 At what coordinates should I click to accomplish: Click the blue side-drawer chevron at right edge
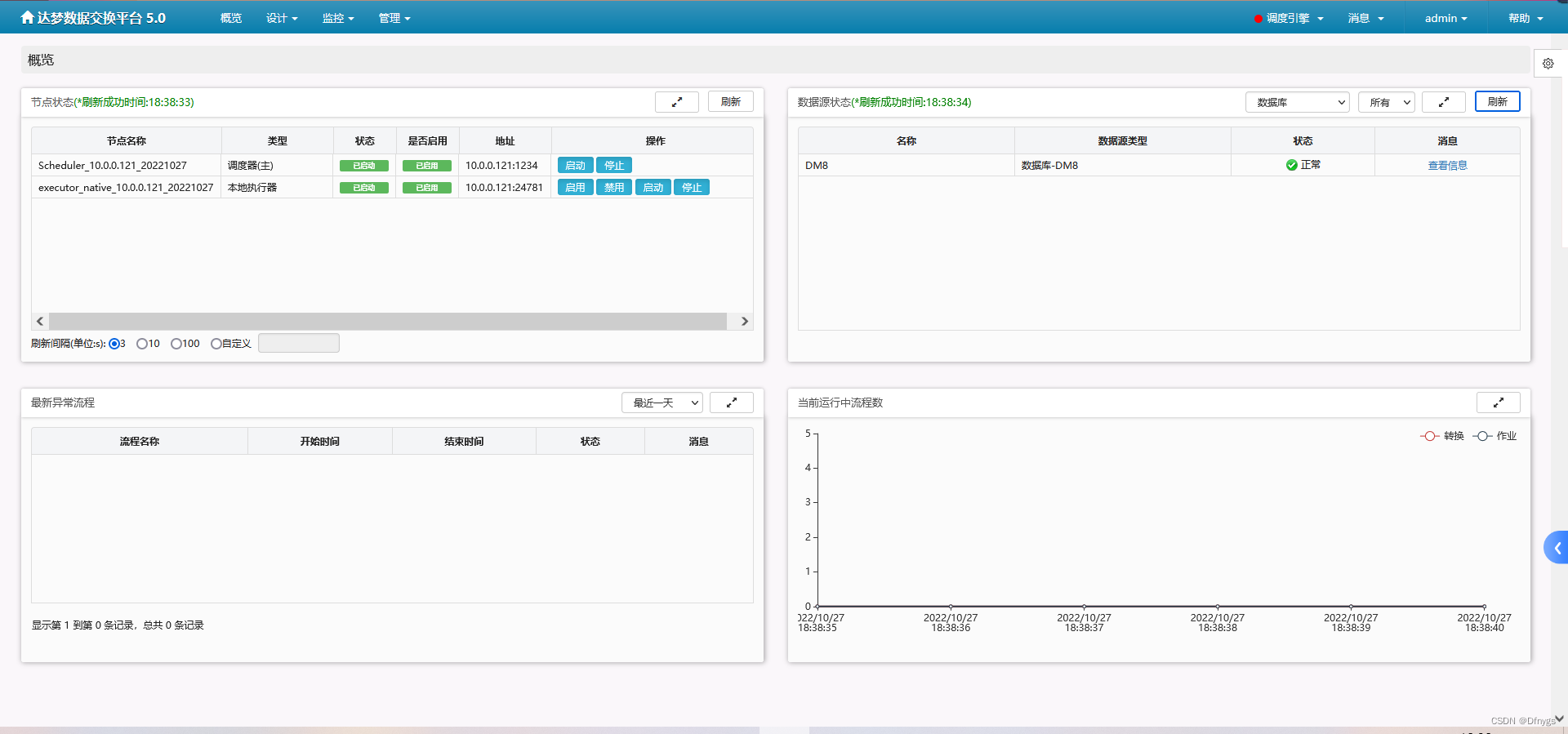1557,548
